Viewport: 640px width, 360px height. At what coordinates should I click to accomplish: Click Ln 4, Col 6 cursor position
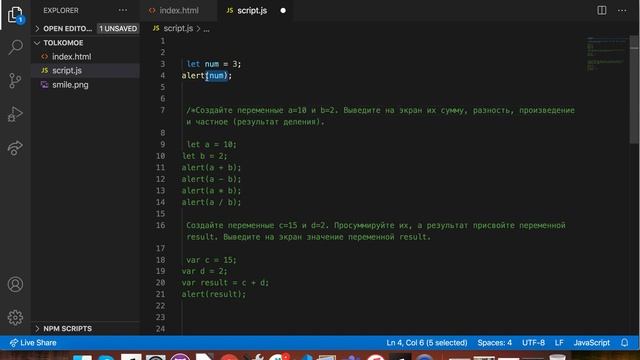click(427, 343)
